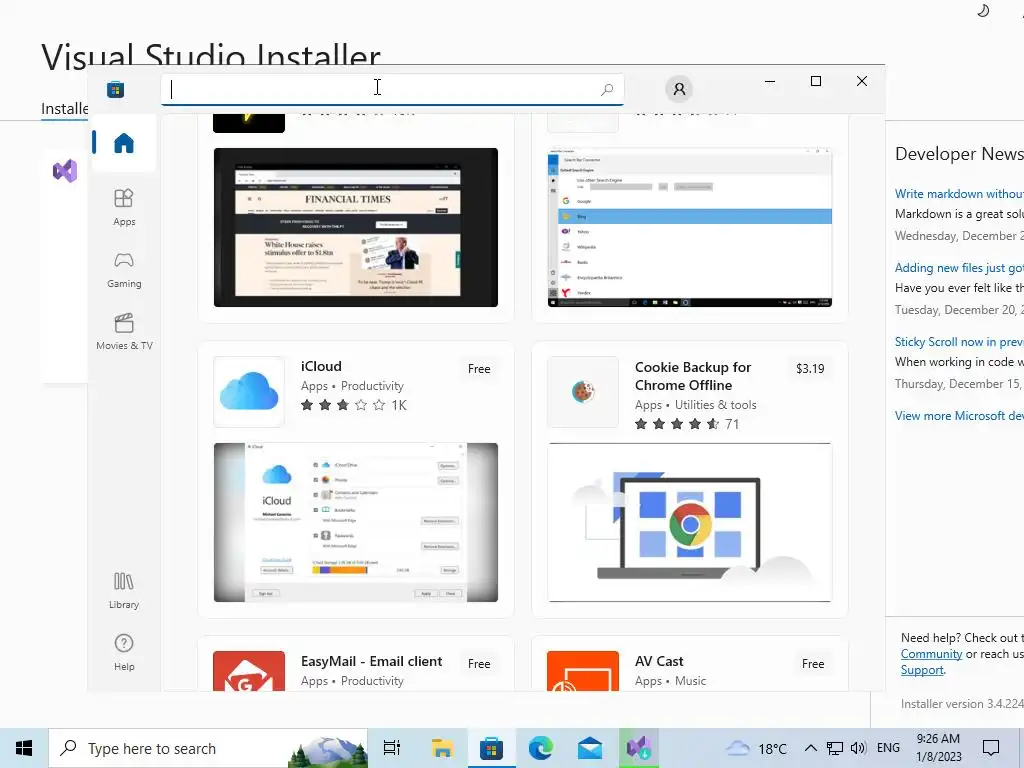1024x768 pixels.
Task: Open the Financial Times app screenshot
Action: [x=356, y=227]
